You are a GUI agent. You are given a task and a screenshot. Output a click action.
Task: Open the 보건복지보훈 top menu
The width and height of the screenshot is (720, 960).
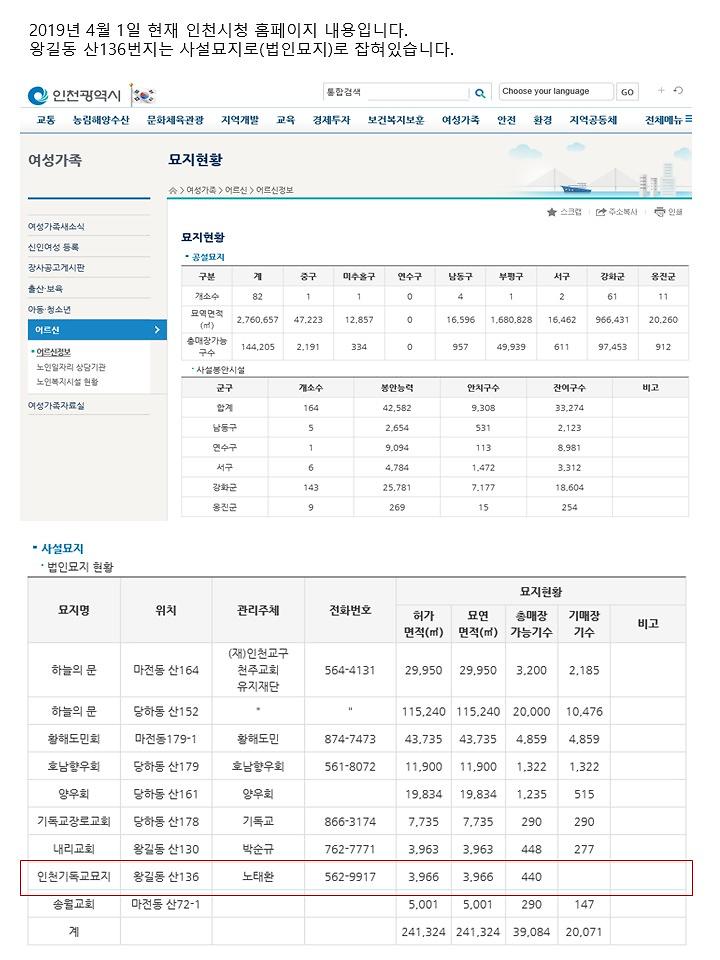(396, 120)
